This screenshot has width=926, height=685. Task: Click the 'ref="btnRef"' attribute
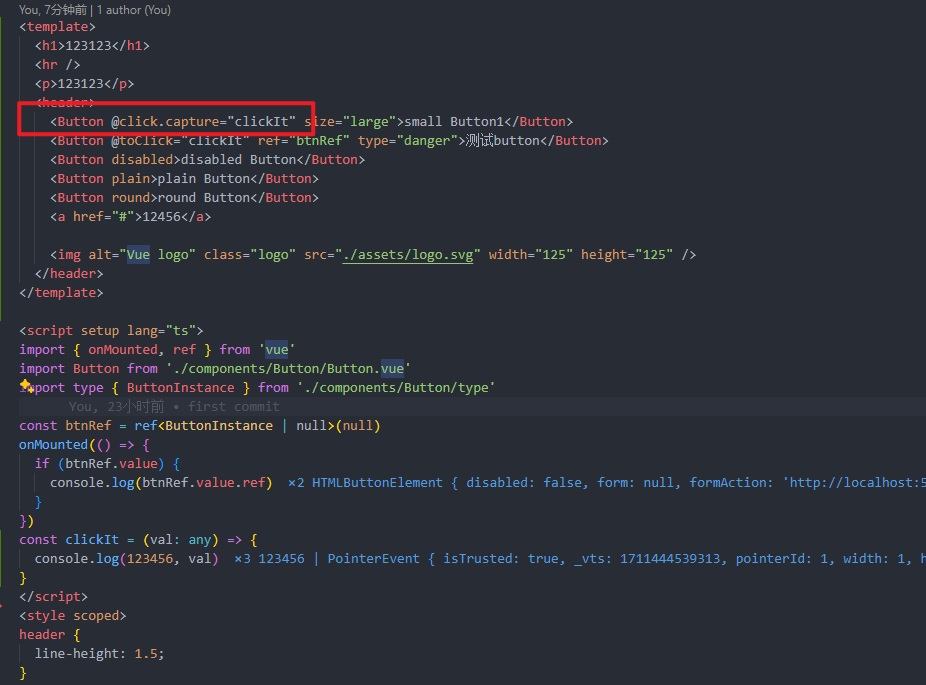304,141
